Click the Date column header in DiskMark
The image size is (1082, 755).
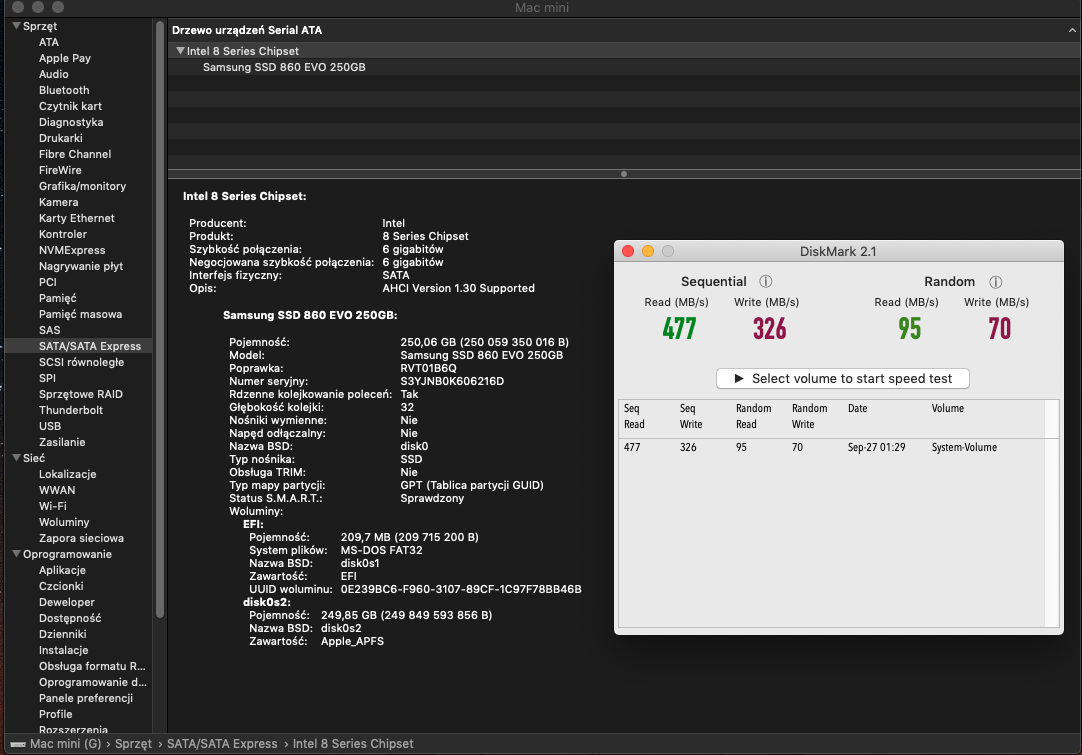pos(858,409)
